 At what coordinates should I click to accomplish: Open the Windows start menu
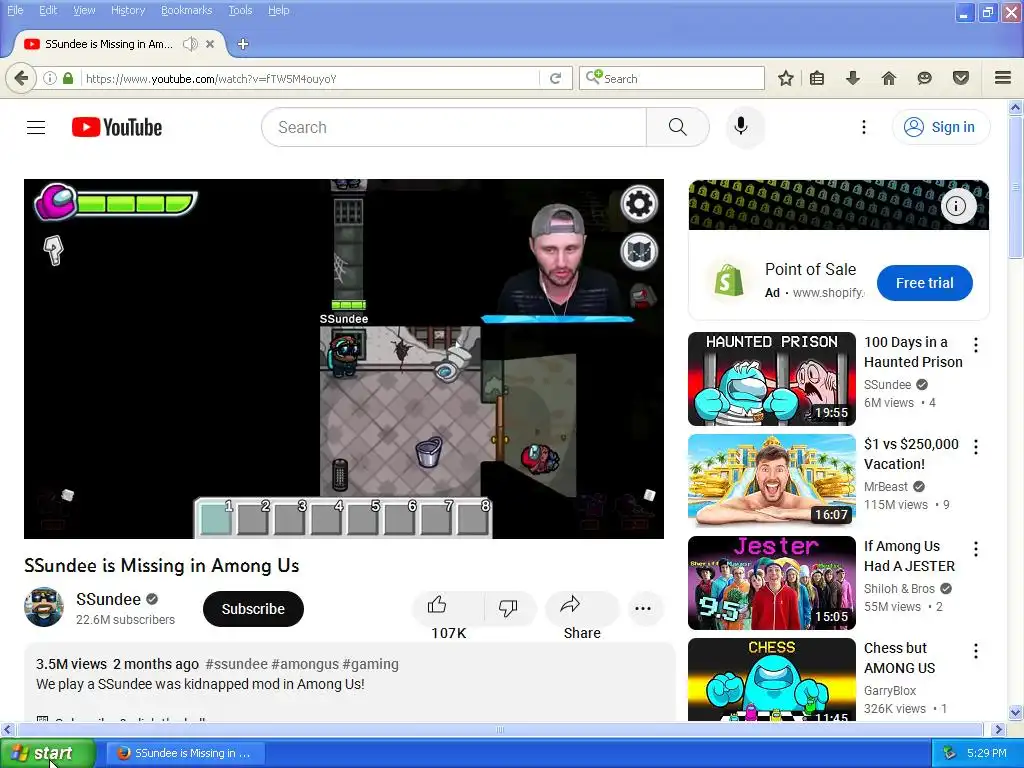(x=47, y=753)
